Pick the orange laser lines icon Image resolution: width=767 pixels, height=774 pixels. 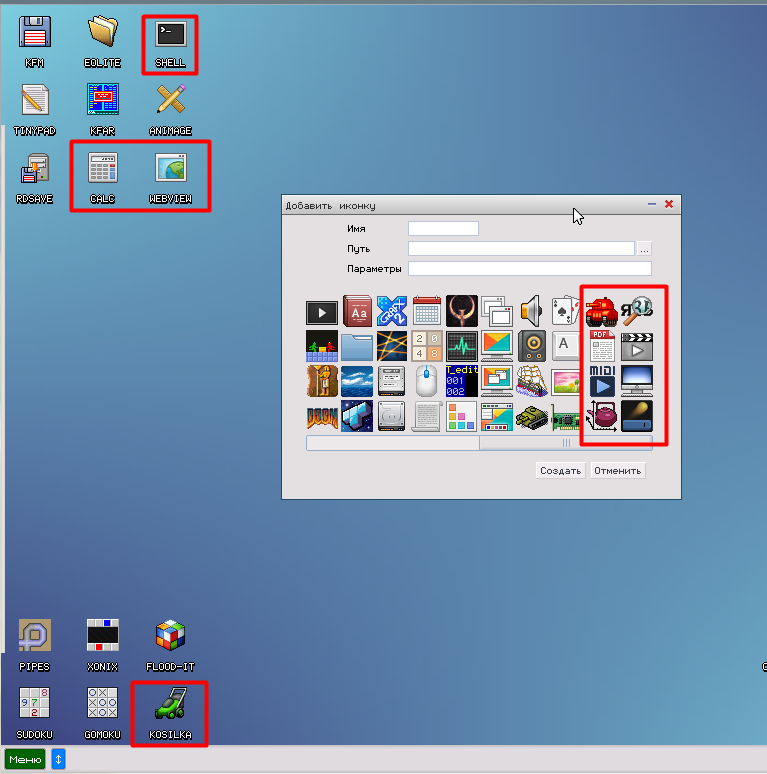[392, 347]
